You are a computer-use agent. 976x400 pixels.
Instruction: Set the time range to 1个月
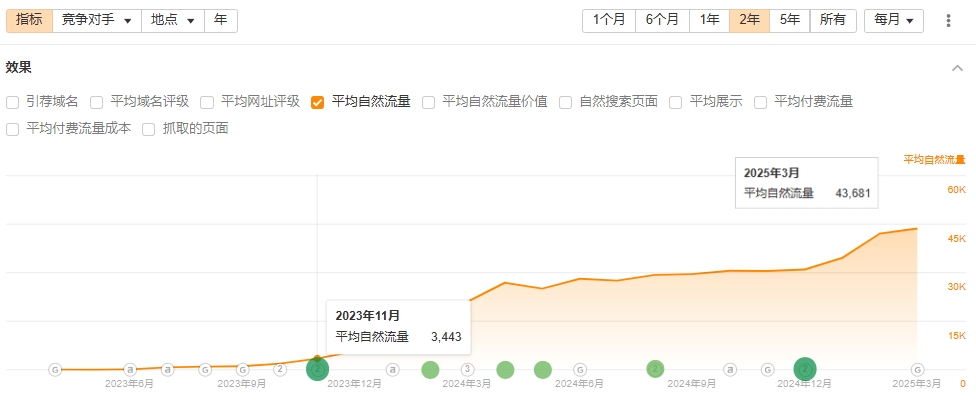point(609,21)
